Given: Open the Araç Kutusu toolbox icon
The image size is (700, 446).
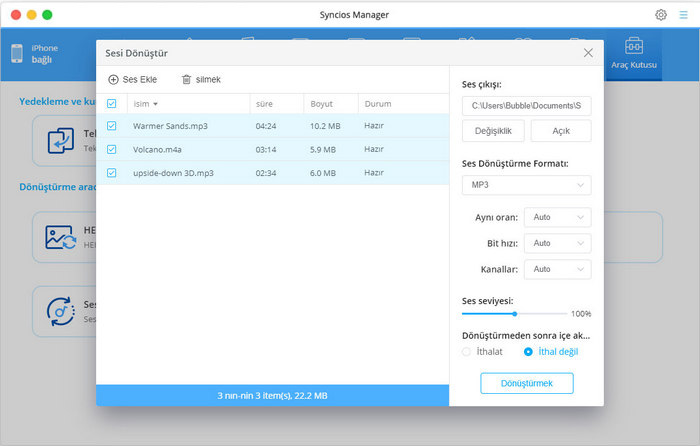Looking at the screenshot, I should (633, 46).
